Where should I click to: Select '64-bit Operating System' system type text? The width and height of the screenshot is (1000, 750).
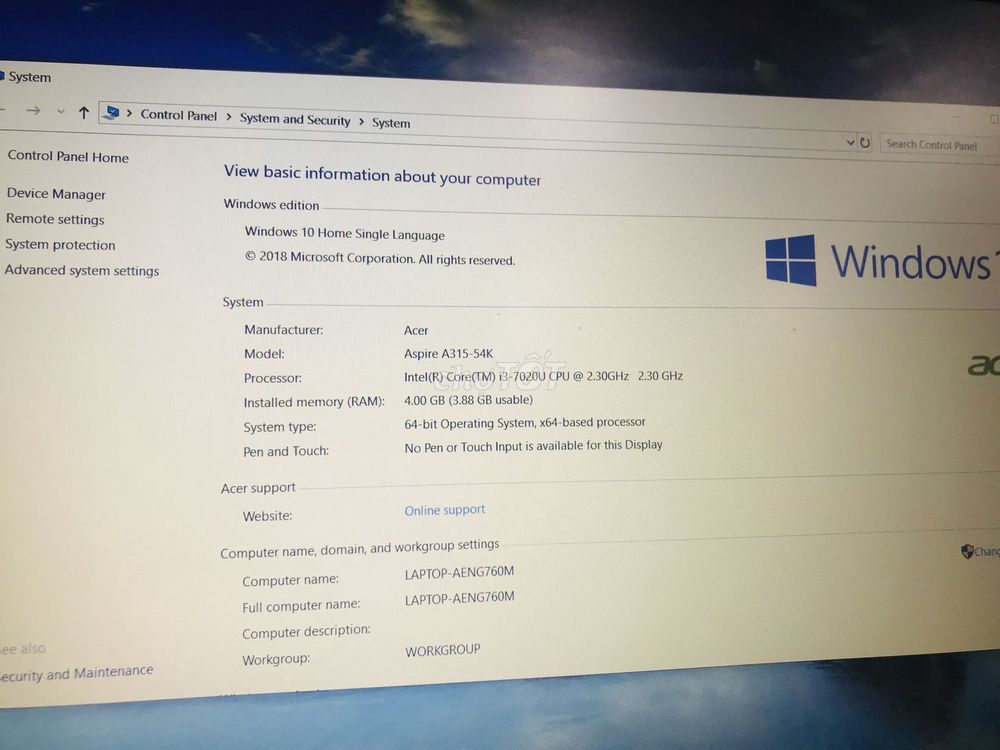click(x=525, y=423)
